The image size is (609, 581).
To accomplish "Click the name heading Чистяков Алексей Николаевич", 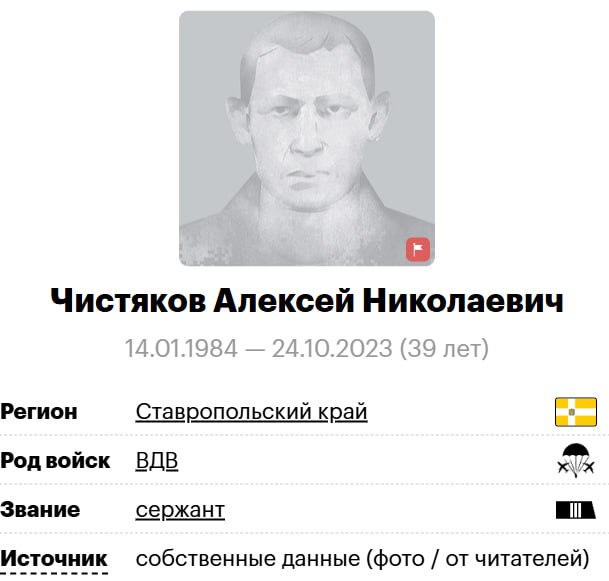I will point(307,301).
